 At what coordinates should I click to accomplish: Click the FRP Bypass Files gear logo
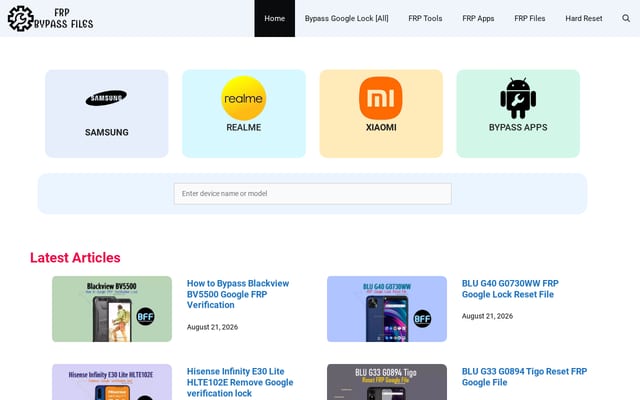(20, 18)
